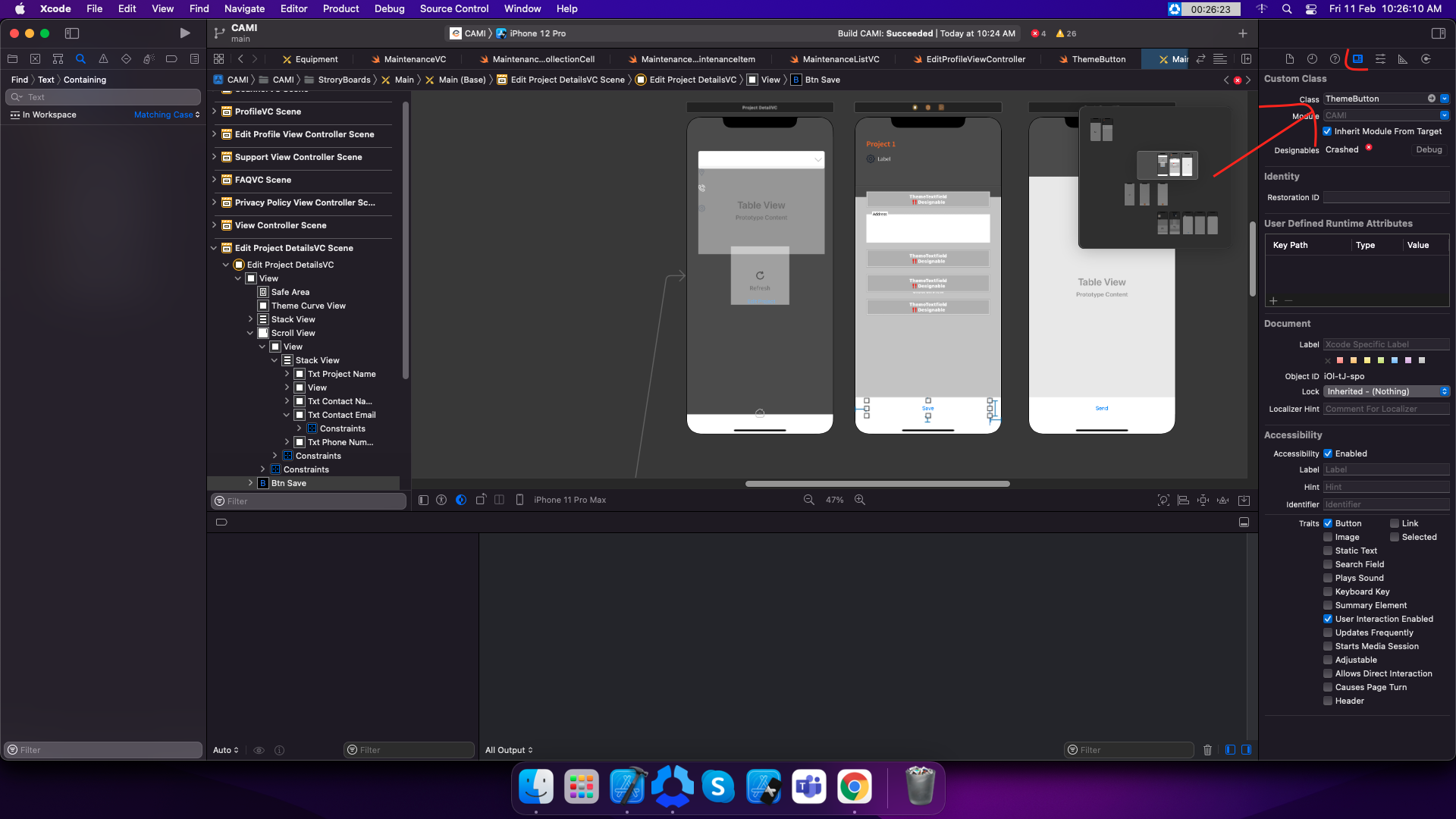This screenshot has height=819, width=1456.
Task: Enable the Selected trait checkbox
Action: 1395,537
